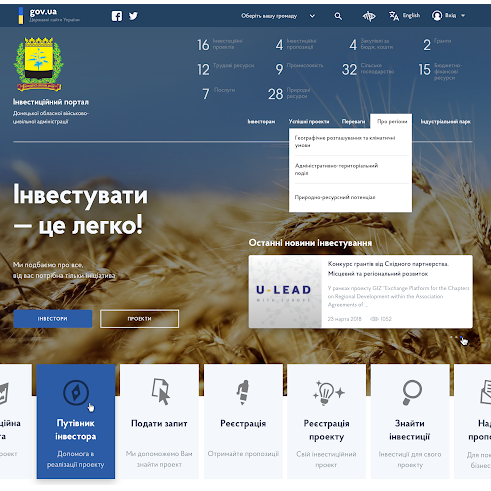Click the active news carousel dot
Viewport: 491px width, 491px height.
462,337
